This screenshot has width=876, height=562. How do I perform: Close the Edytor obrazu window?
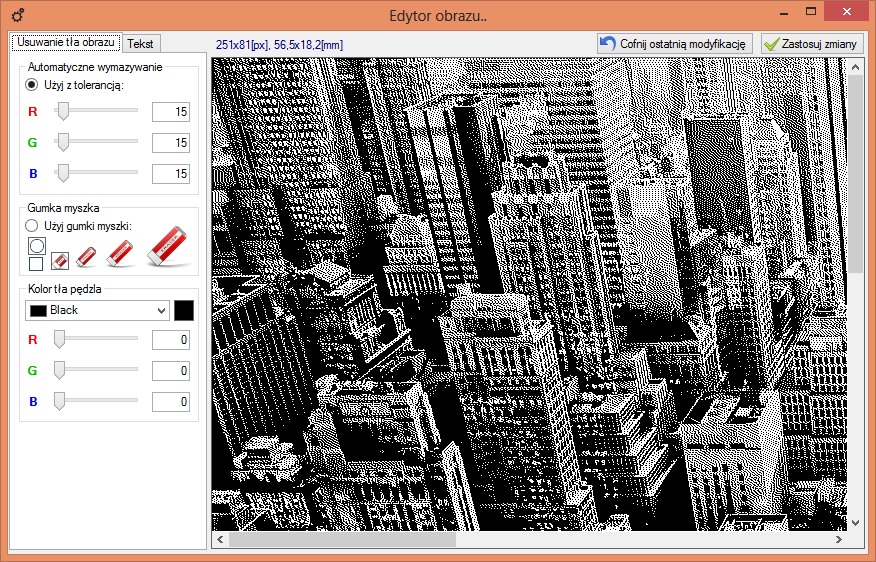(847, 12)
